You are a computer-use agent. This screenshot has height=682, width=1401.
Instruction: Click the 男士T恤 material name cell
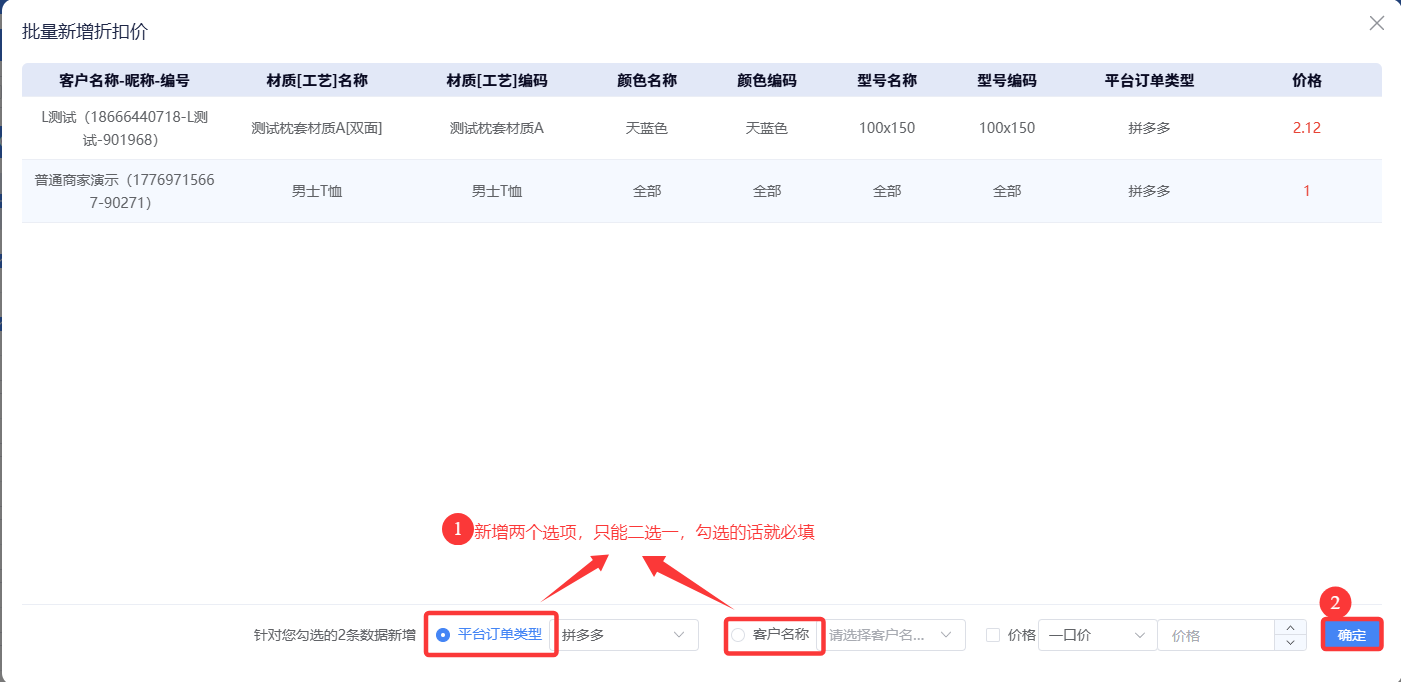tap(317, 191)
